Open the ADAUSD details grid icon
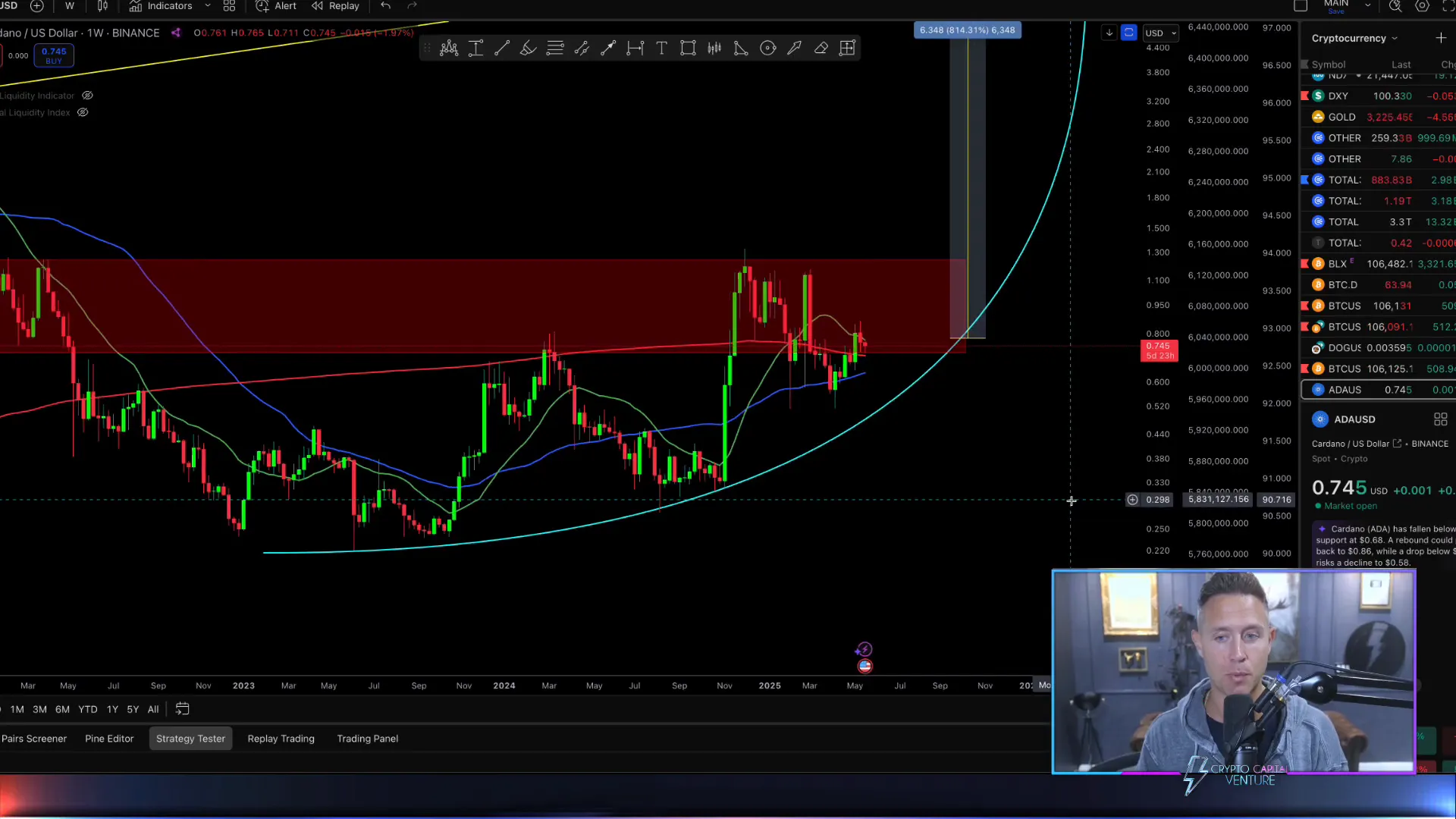The height and width of the screenshot is (819, 1456). [1441, 419]
